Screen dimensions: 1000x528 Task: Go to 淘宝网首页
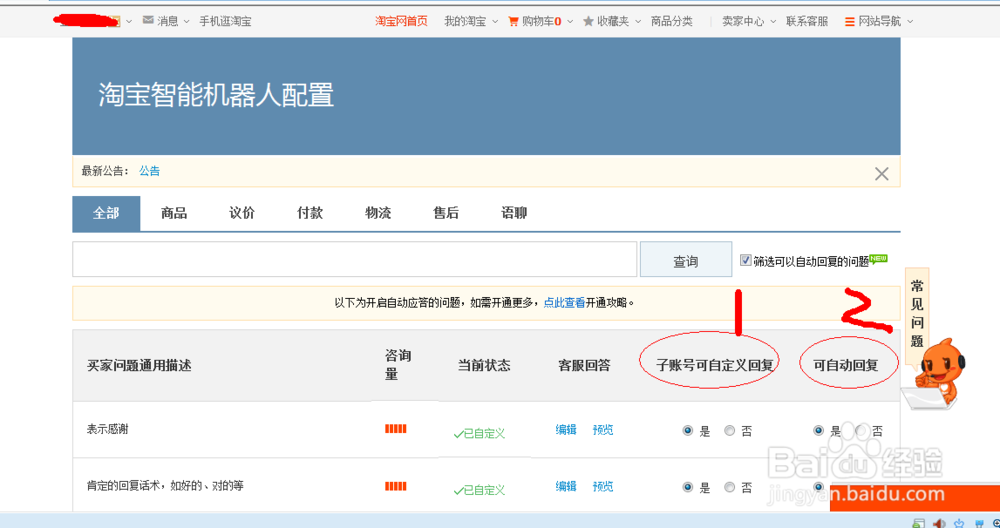tap(401, 21)
